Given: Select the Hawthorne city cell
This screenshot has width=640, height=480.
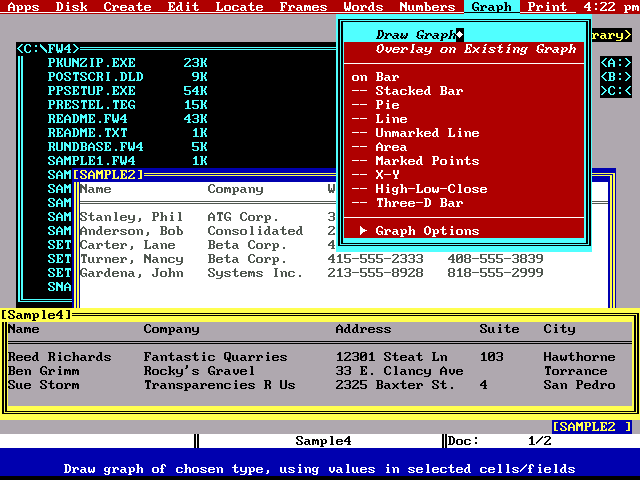Looking at the screenshot, I should 579,357.
